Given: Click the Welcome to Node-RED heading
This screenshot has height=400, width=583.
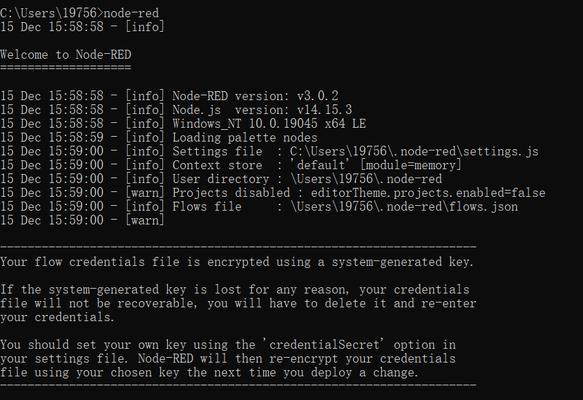Looking at the screenshot, I should pos(65,55).
